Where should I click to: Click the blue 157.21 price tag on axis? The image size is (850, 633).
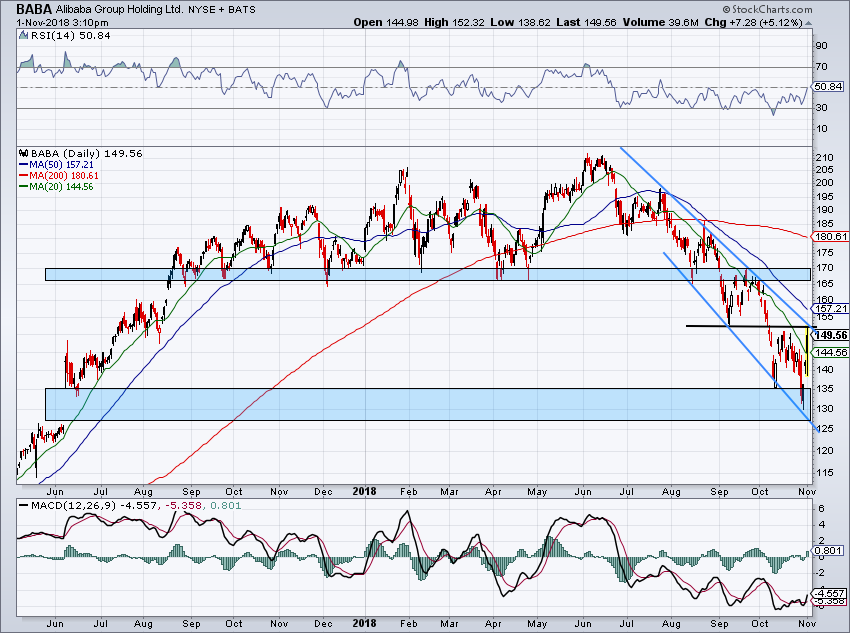coord(830,308)
